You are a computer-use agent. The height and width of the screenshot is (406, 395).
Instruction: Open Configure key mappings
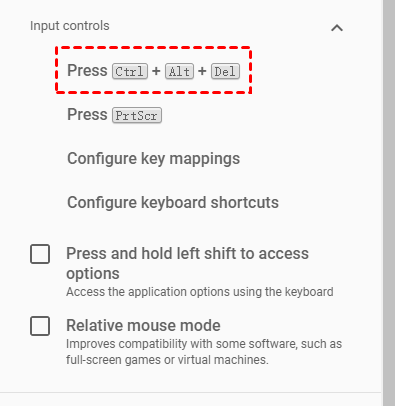click(153, 159)
